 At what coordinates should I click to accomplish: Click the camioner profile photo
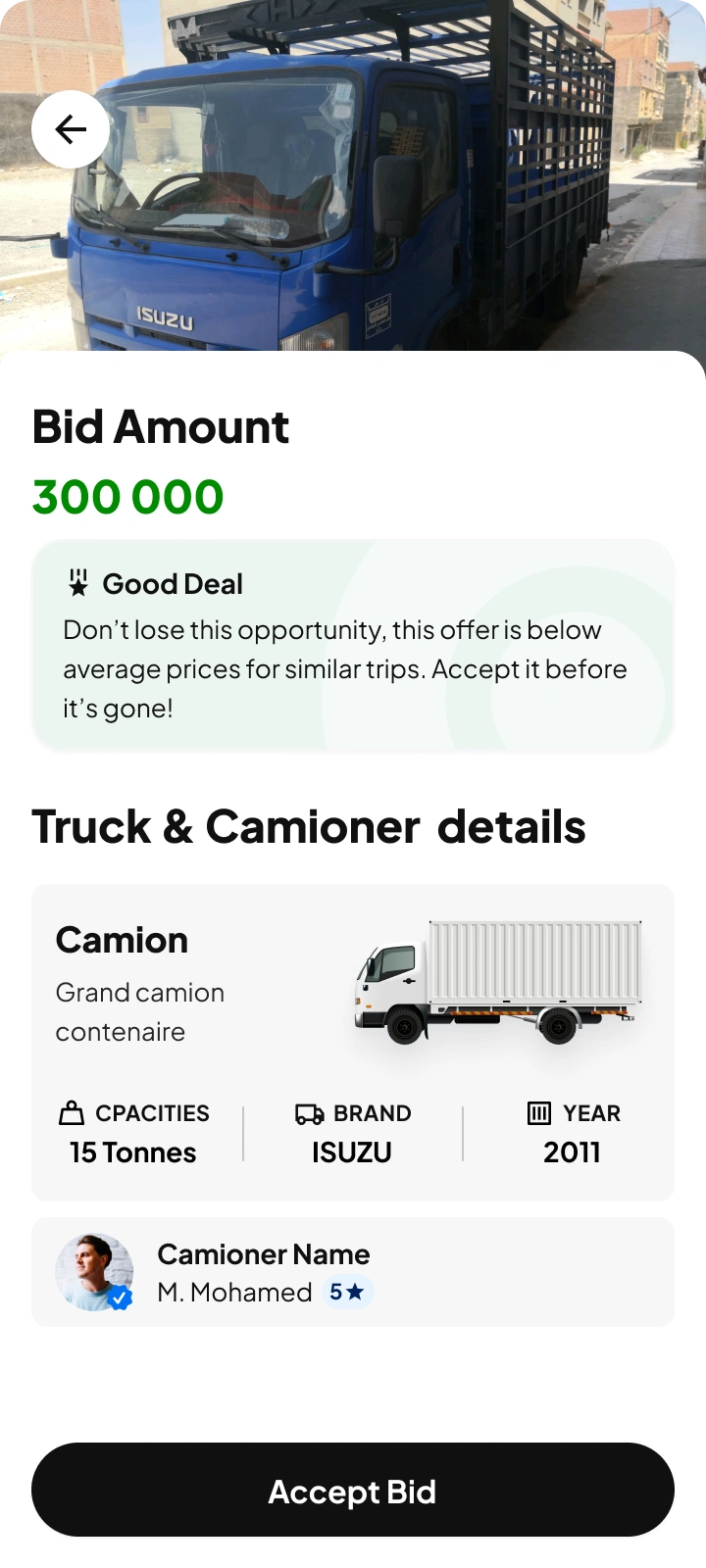94,1271
